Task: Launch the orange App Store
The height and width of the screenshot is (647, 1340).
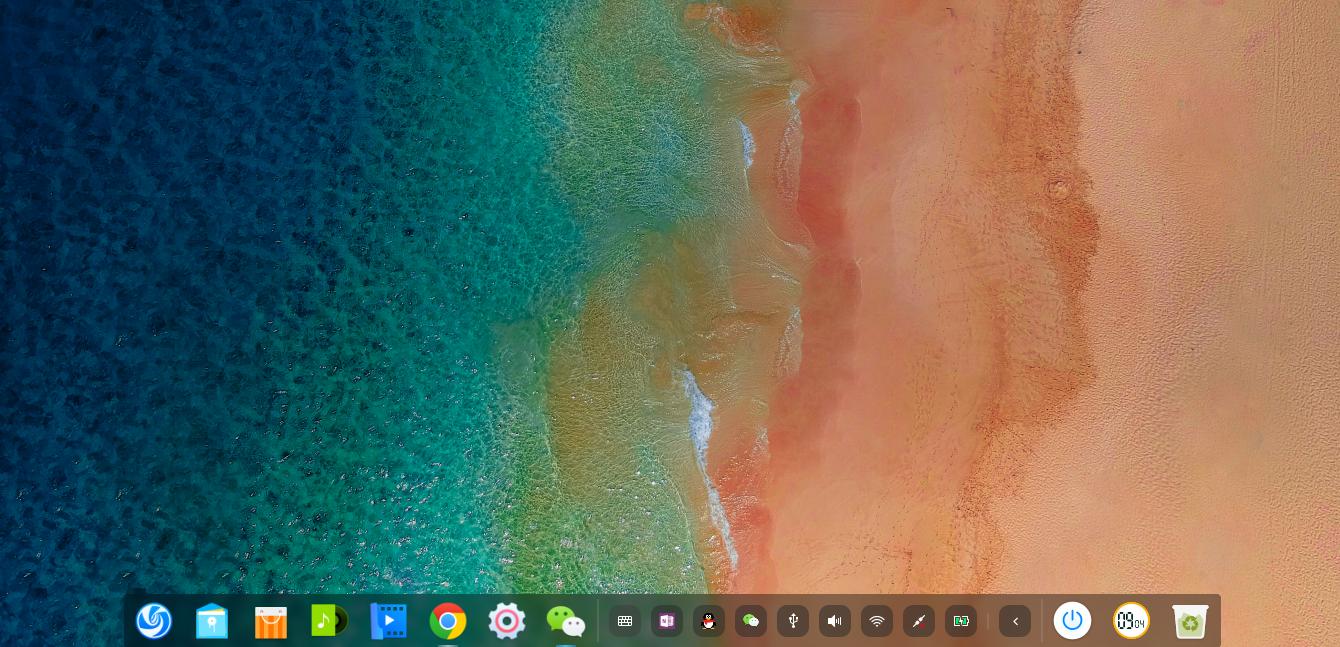Action: 271,621
